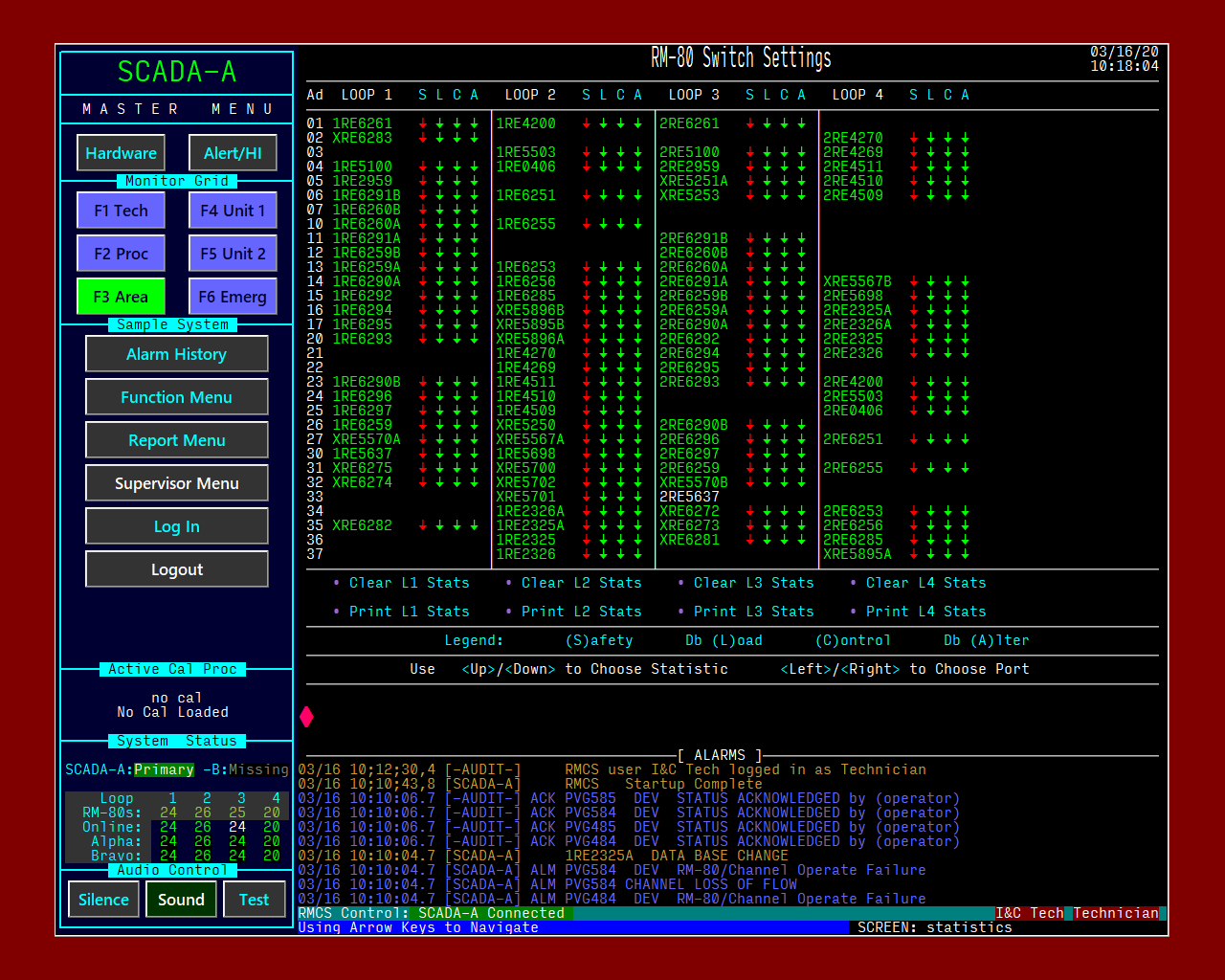Select Loop 4 entry XRE5567B

pyautogui.click(x=857, y=281)
